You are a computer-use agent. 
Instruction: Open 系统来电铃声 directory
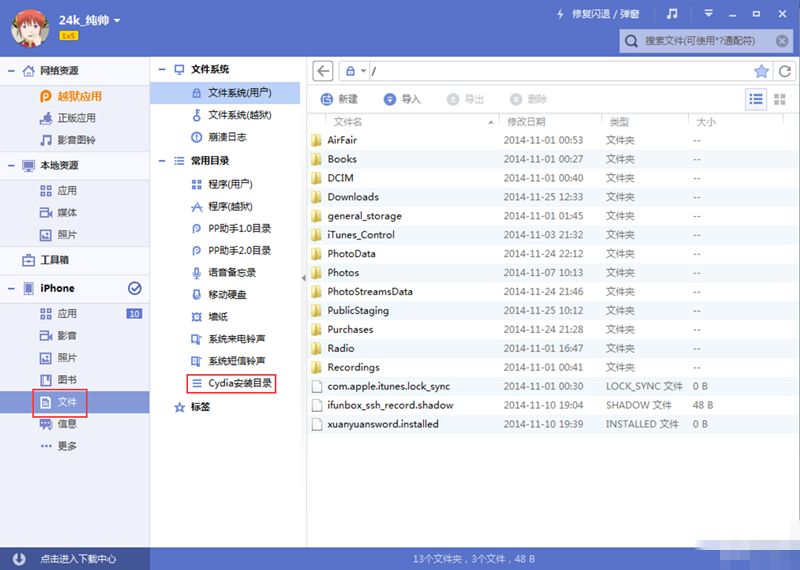pyautogui.click(x=226, y=339)
